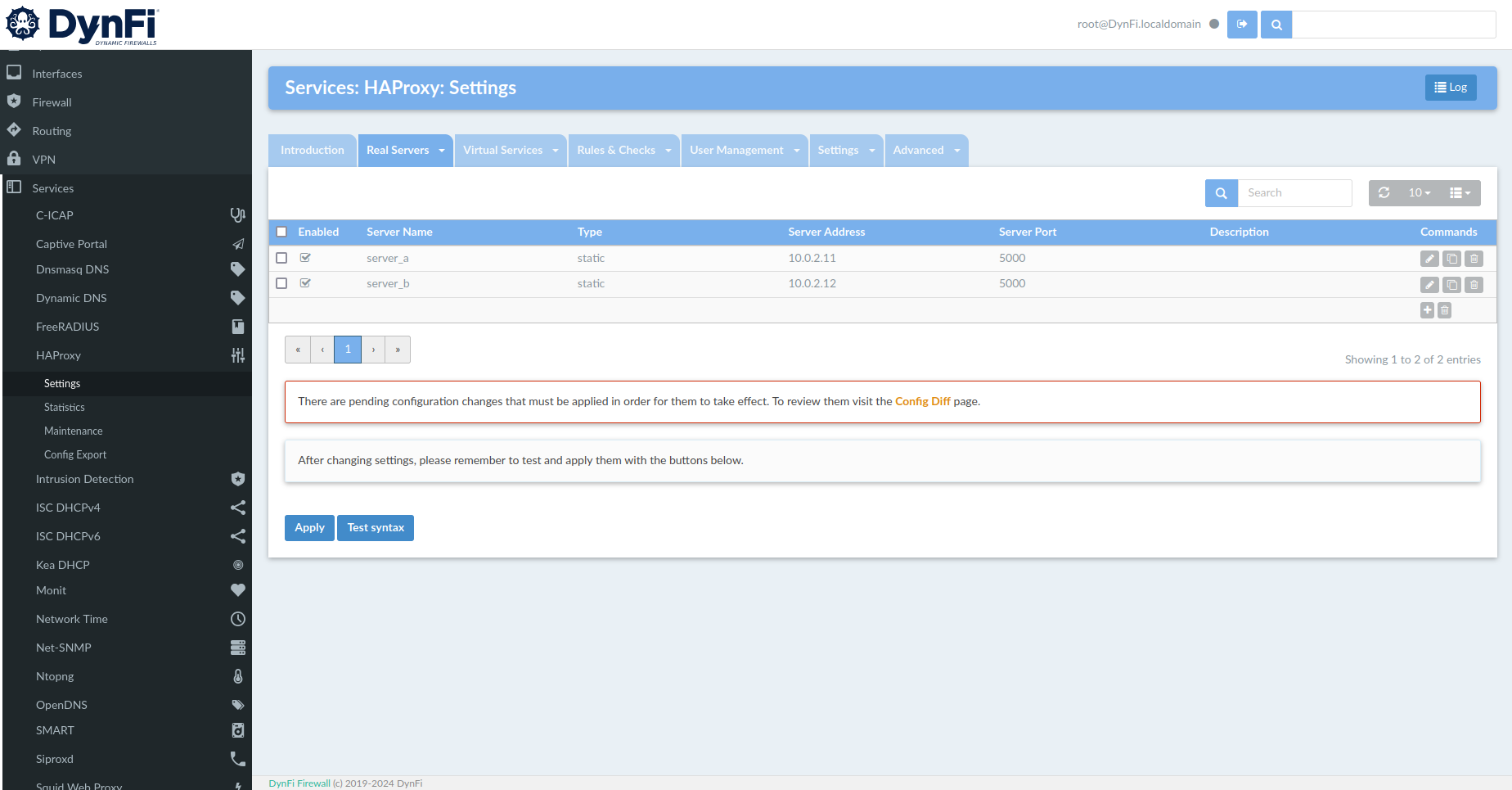This screenshot has width=1512, height=790.
Task: Go to page 1 in pagination
Action: click(348, 350)
